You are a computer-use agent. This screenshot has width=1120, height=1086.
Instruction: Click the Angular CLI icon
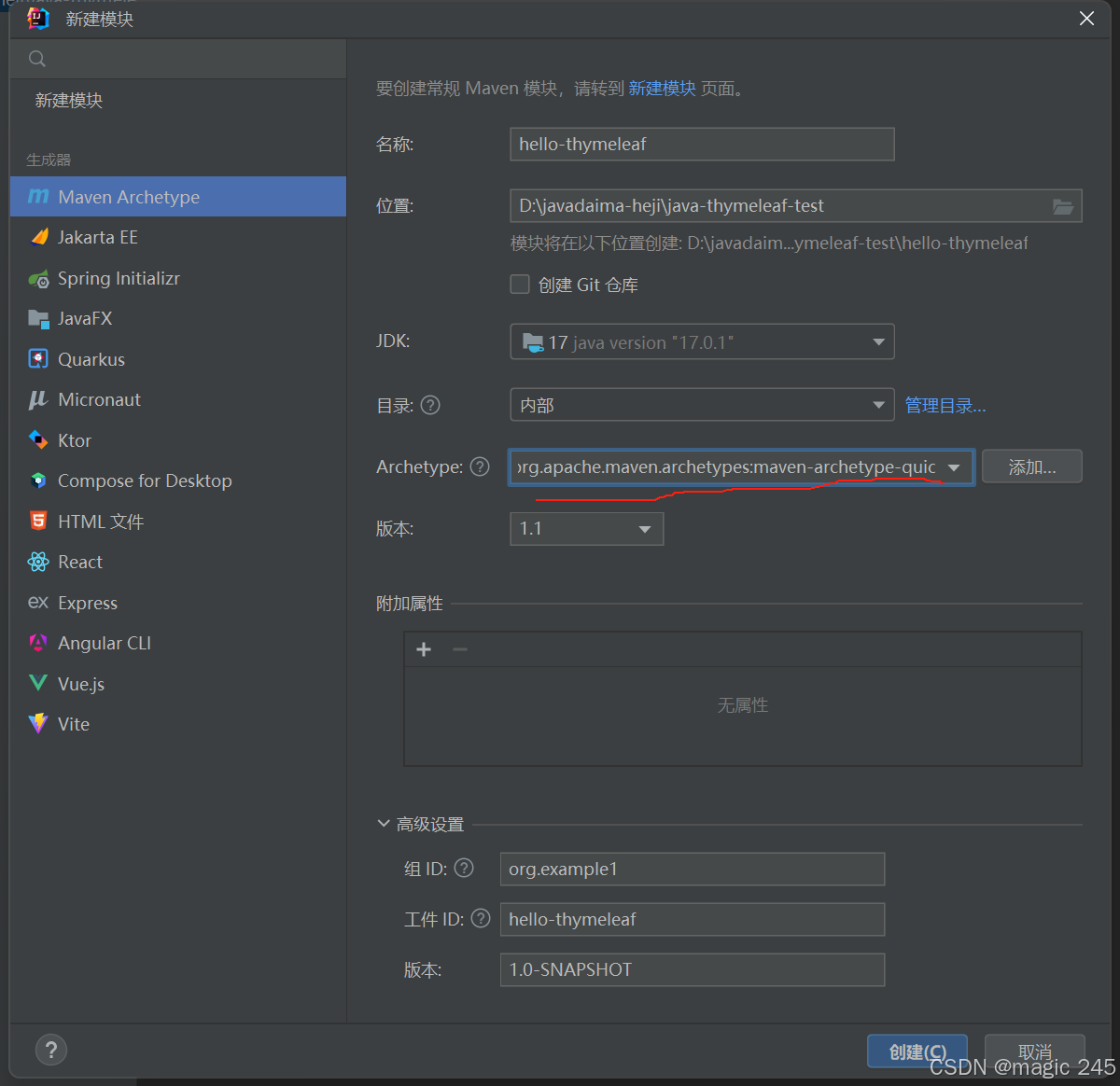(x=38, y=643)
